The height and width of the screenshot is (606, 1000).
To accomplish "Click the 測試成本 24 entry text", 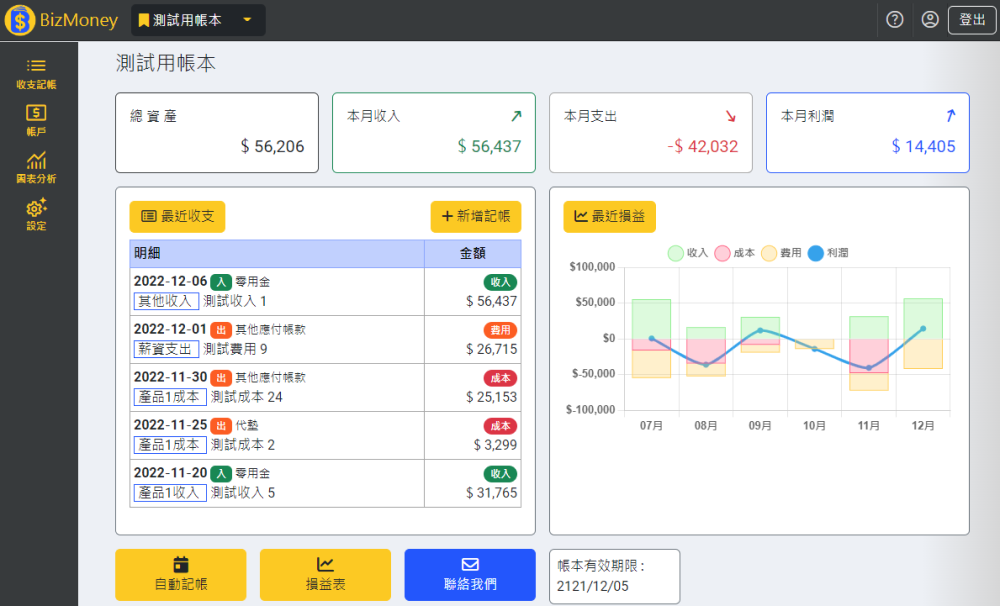I will point(246,397).
